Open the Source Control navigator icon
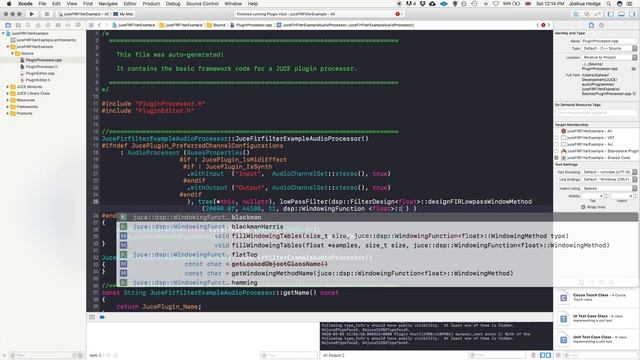Image resolution: width=640 pixels, height=360 pixels. (18, 25)
